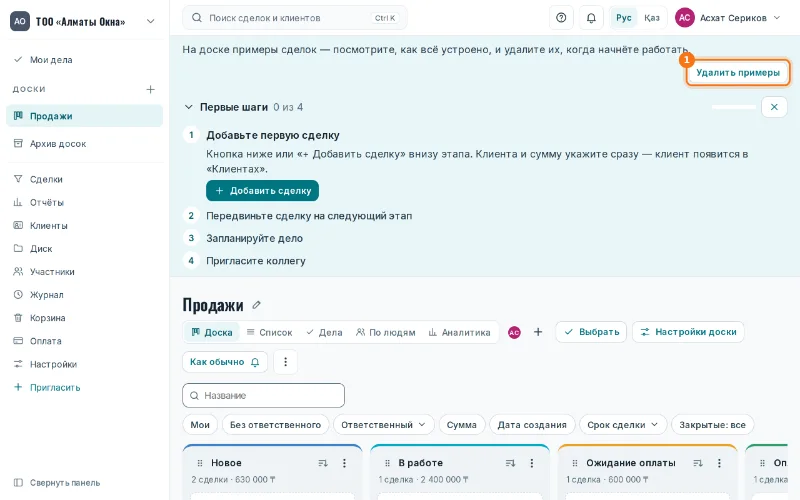
Task: Open Диск section
Action: click(85, 248)
